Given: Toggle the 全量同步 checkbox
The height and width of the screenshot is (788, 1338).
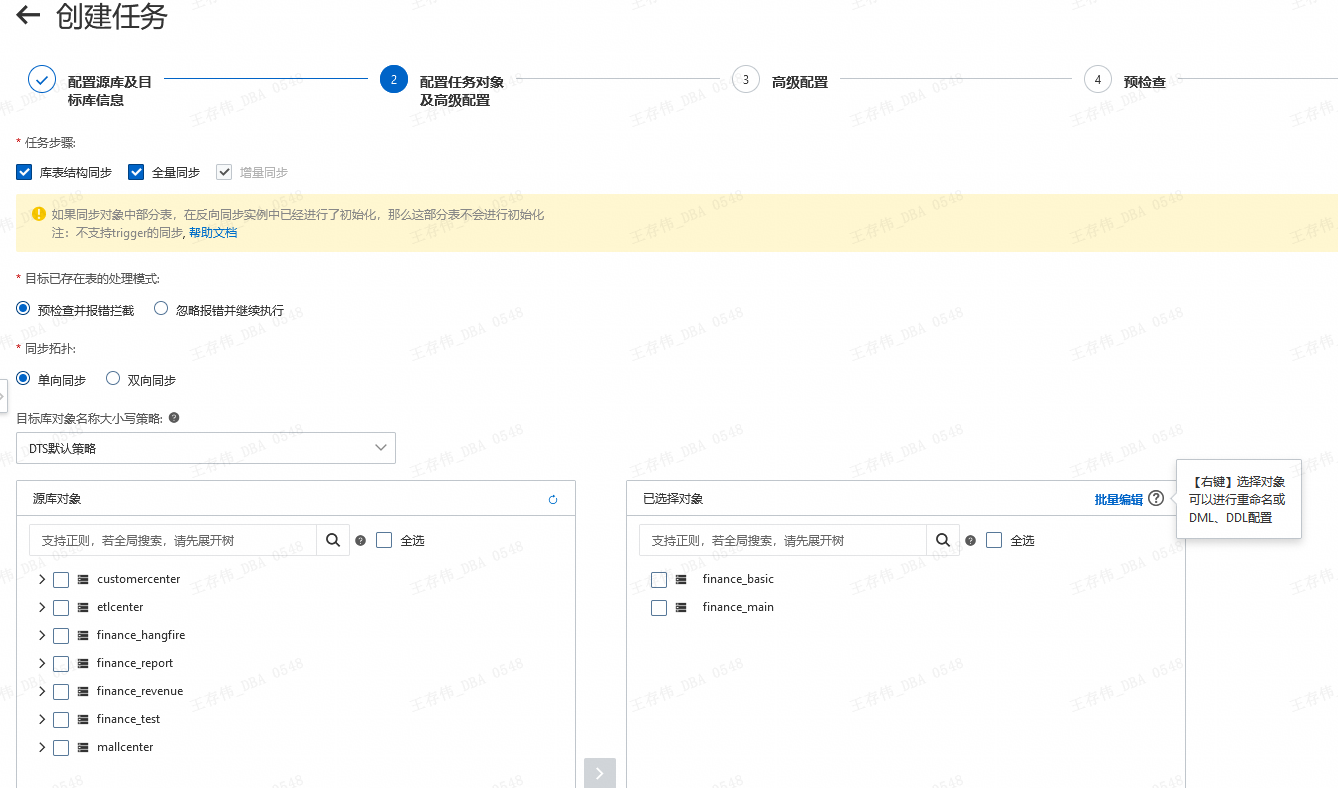Looking at the screenshot, I should 137,172.
